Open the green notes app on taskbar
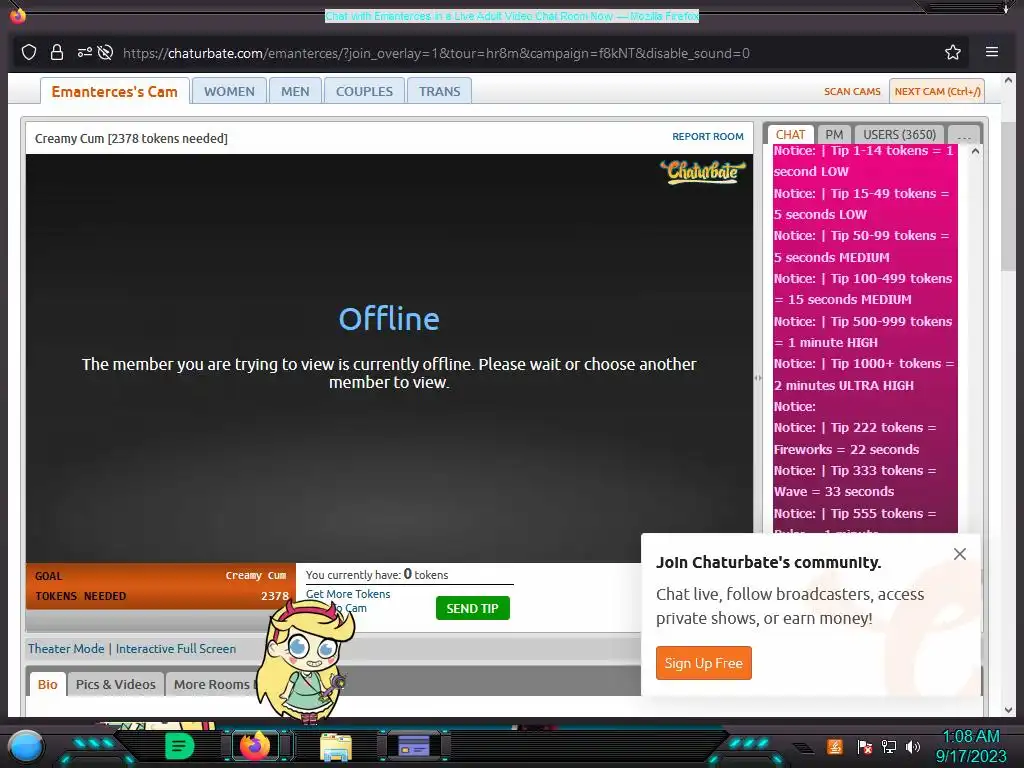This screenshot has width=1024, height=768. [180, 746]
